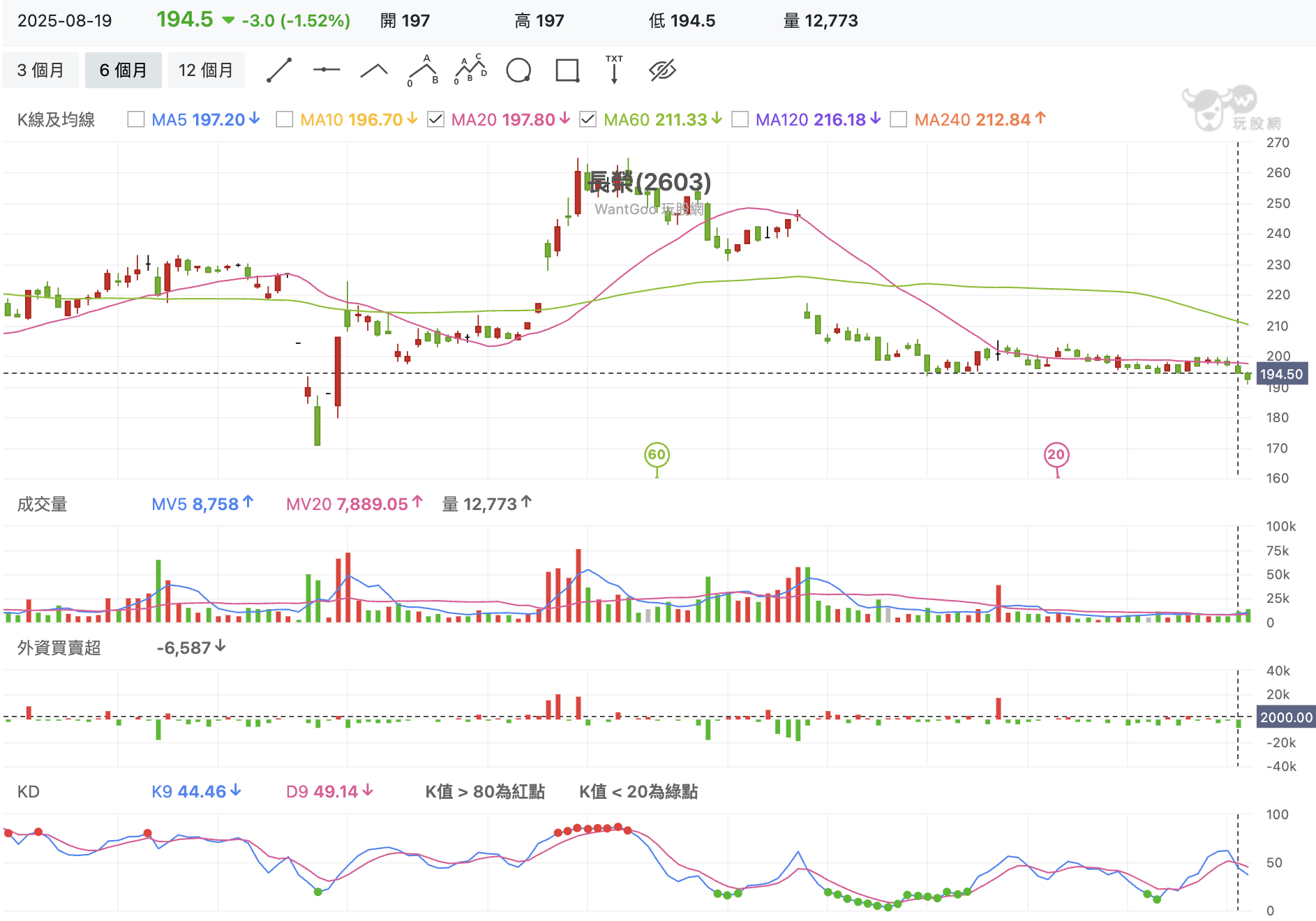The height and width of the screenshot is (921, 1316).
Task: Uncheck the MA20 moving average
Action: point(435,120)
